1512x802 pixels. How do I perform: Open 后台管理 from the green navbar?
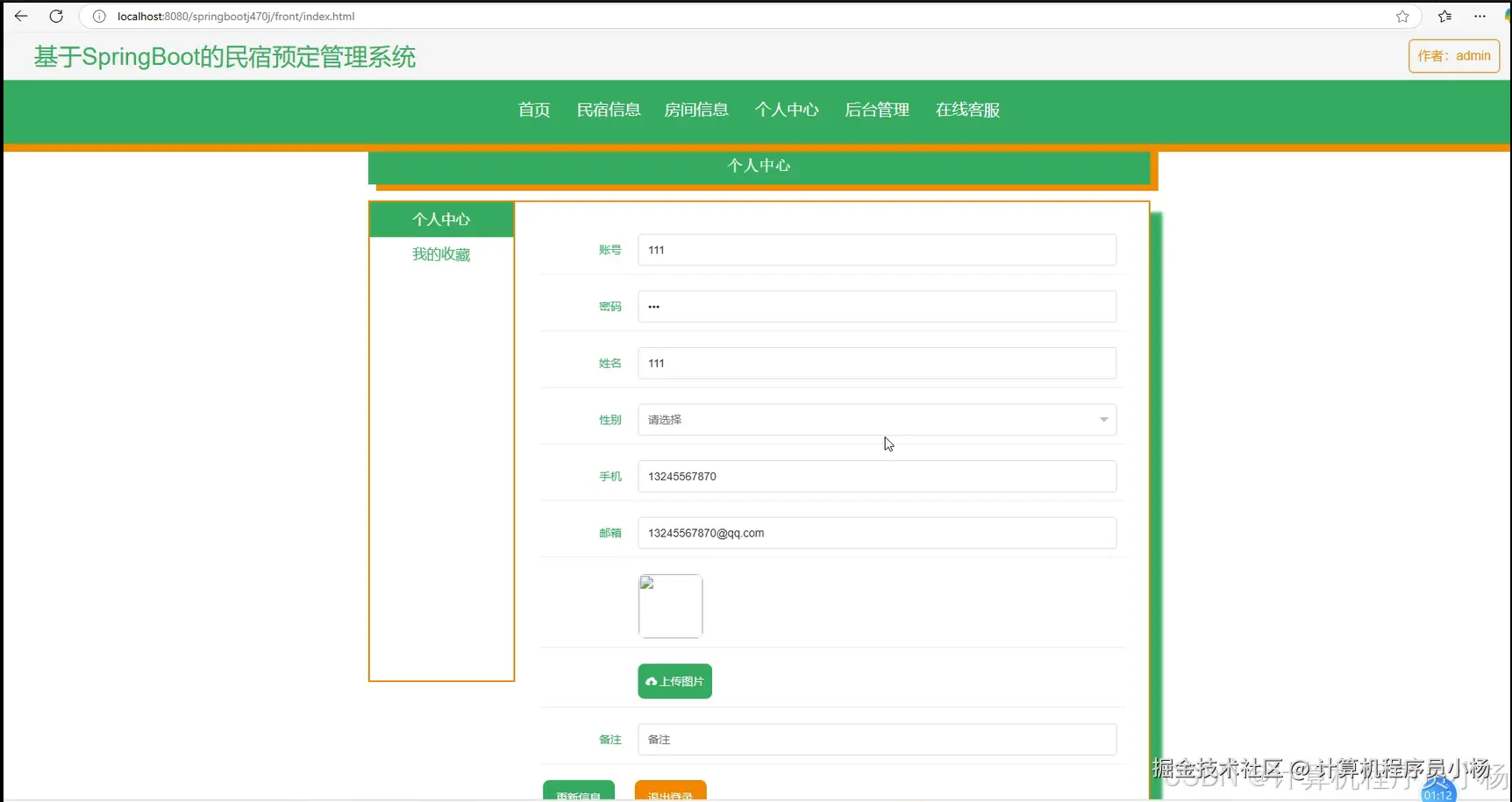tap(876, 110)
